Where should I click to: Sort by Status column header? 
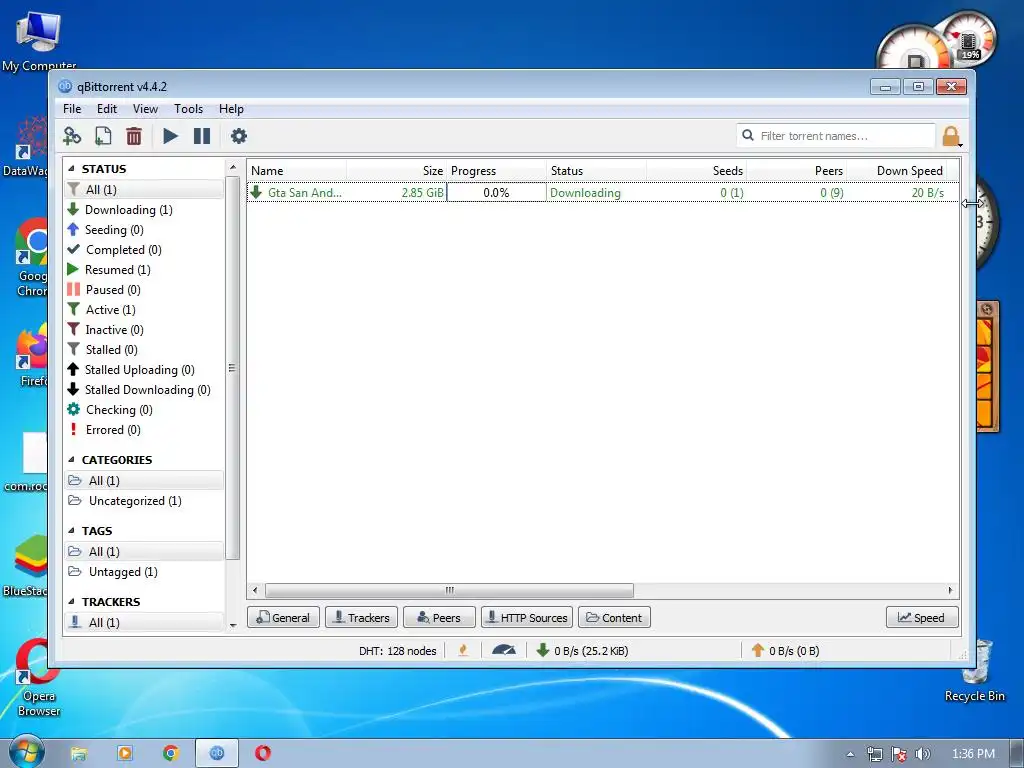point(596,170)
